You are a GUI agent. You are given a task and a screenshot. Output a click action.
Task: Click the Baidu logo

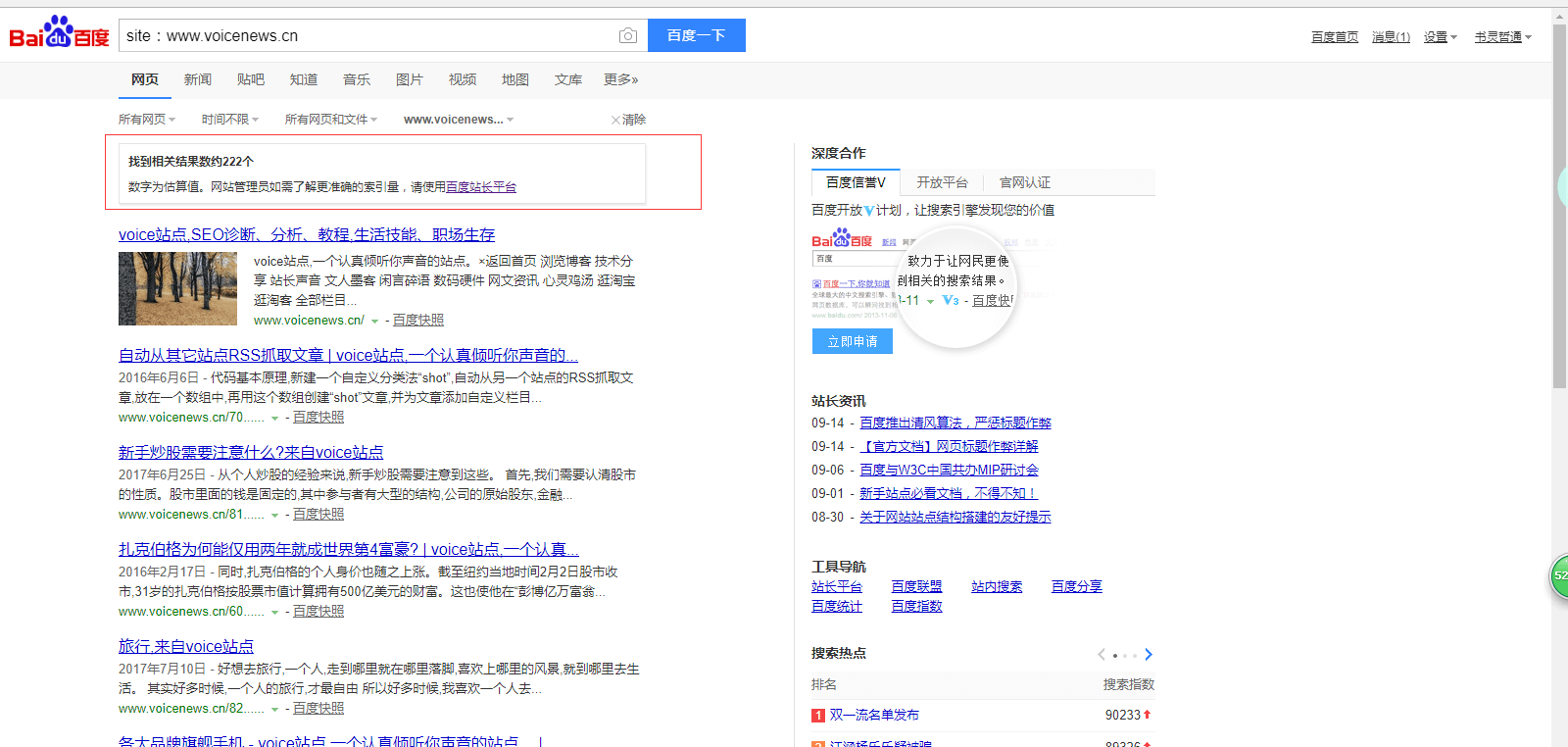point(59,32)
